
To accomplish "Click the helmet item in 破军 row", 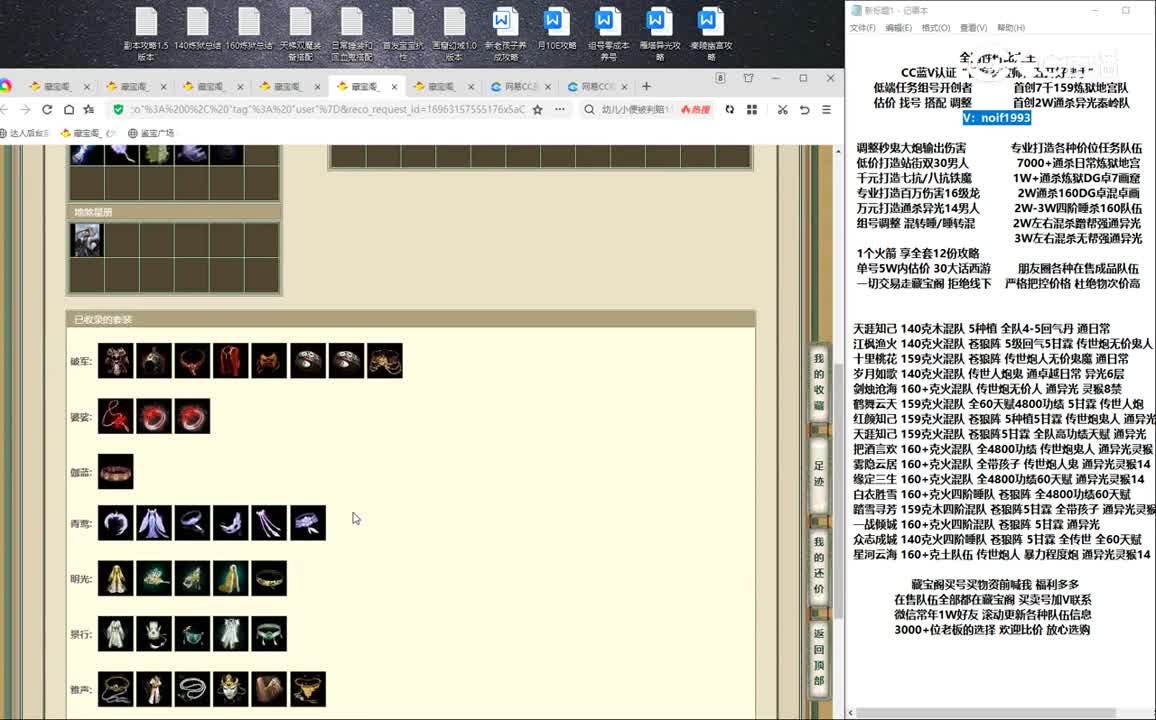I will (x=154, y=361).
